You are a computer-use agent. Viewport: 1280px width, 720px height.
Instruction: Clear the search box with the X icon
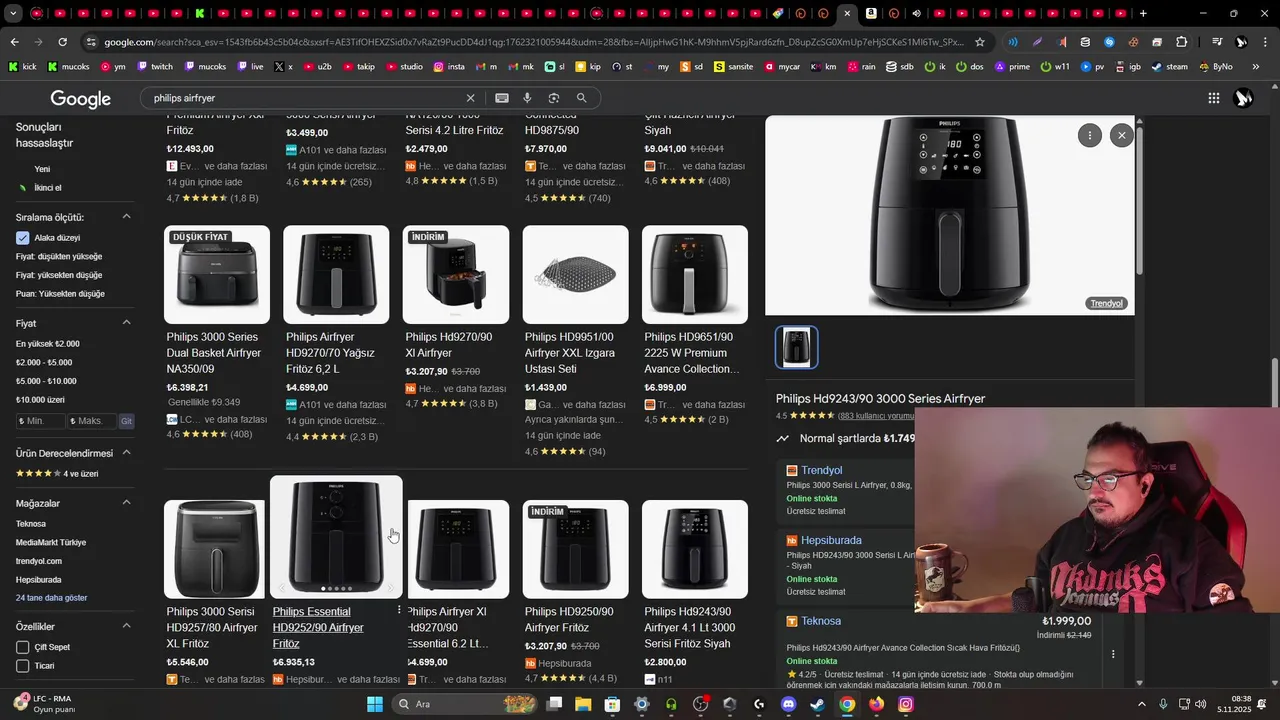click(x=470, y=98)
